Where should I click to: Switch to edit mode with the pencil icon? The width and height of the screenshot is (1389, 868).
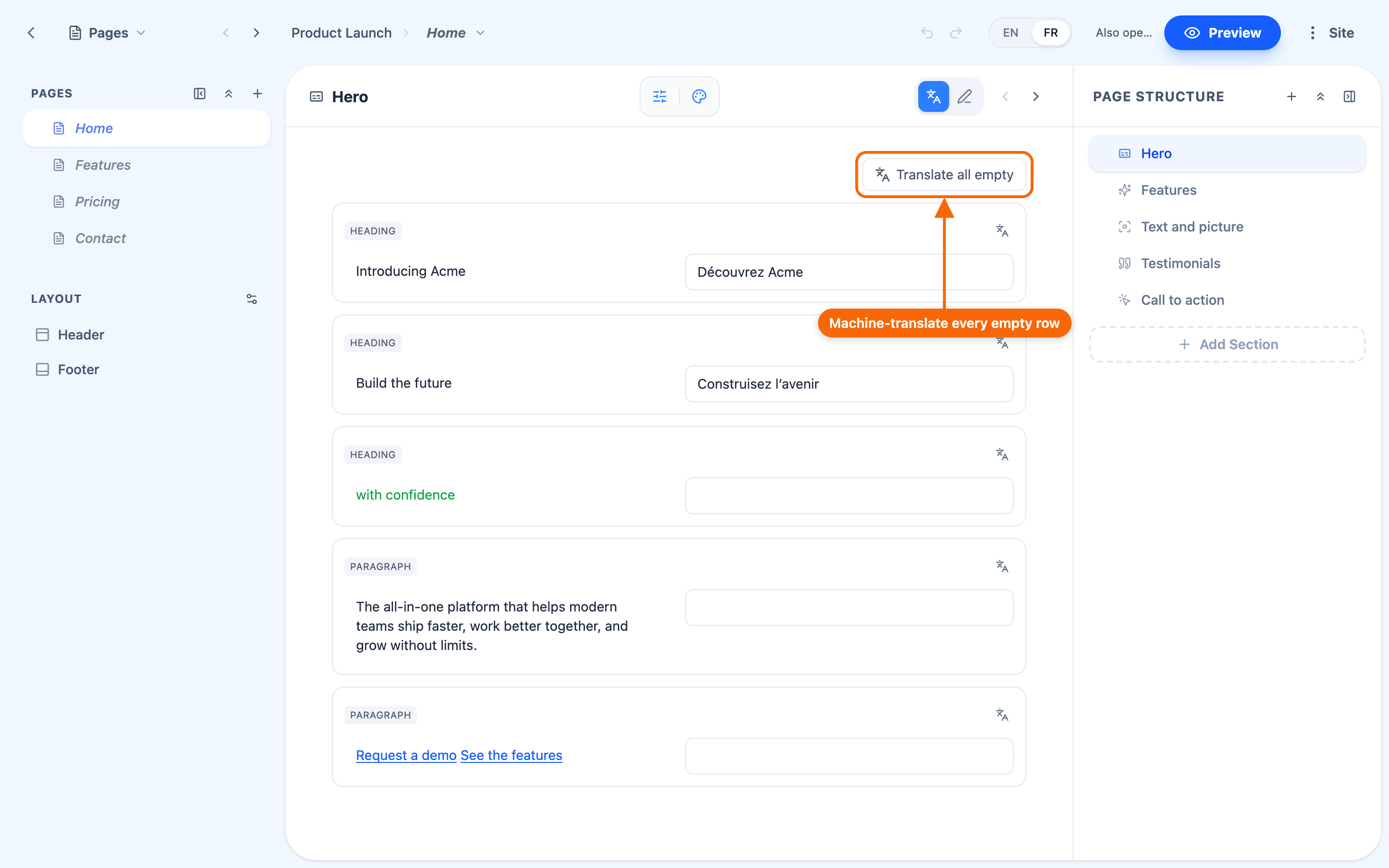point(965,96)
